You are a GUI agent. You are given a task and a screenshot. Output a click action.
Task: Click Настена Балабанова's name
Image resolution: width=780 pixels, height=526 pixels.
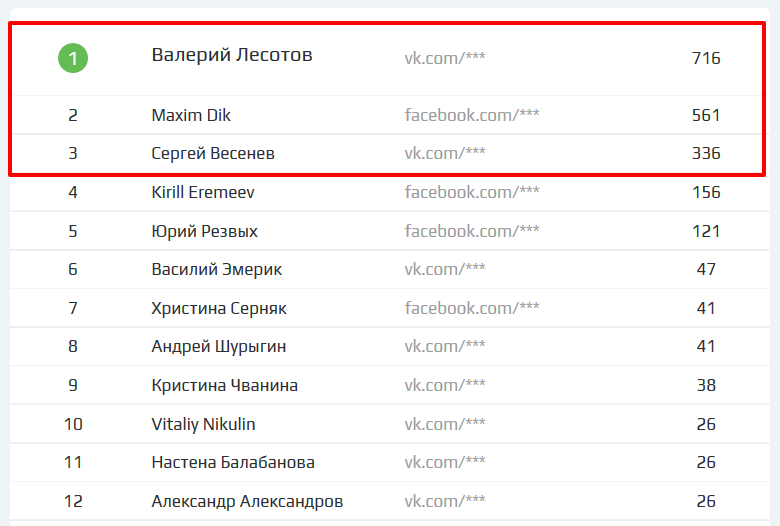pos(233,463)
